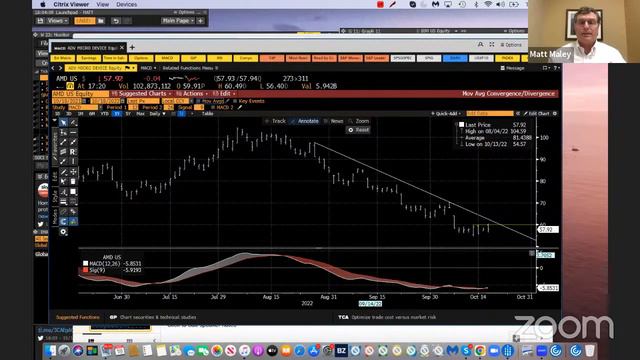Toggle the Key Events checkbox
This screenshot has height=360, width=640.
(x=235, y=101)
